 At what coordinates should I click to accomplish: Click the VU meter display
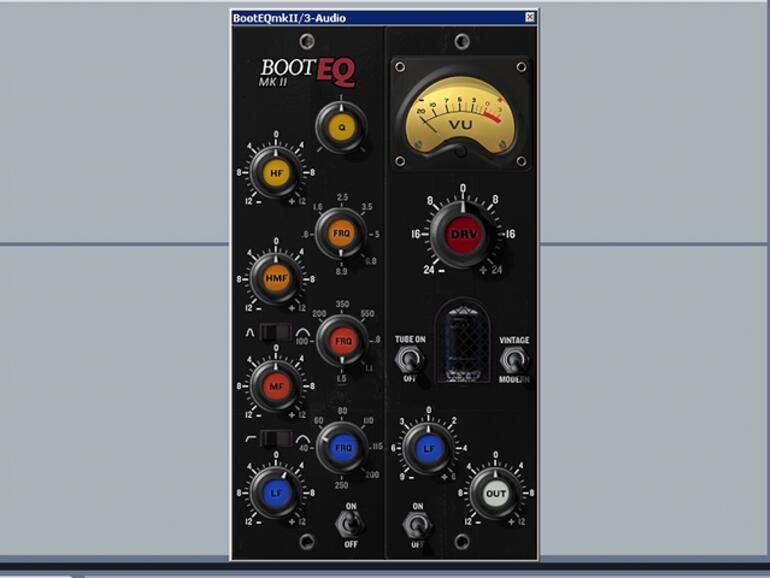coord(460,113)
